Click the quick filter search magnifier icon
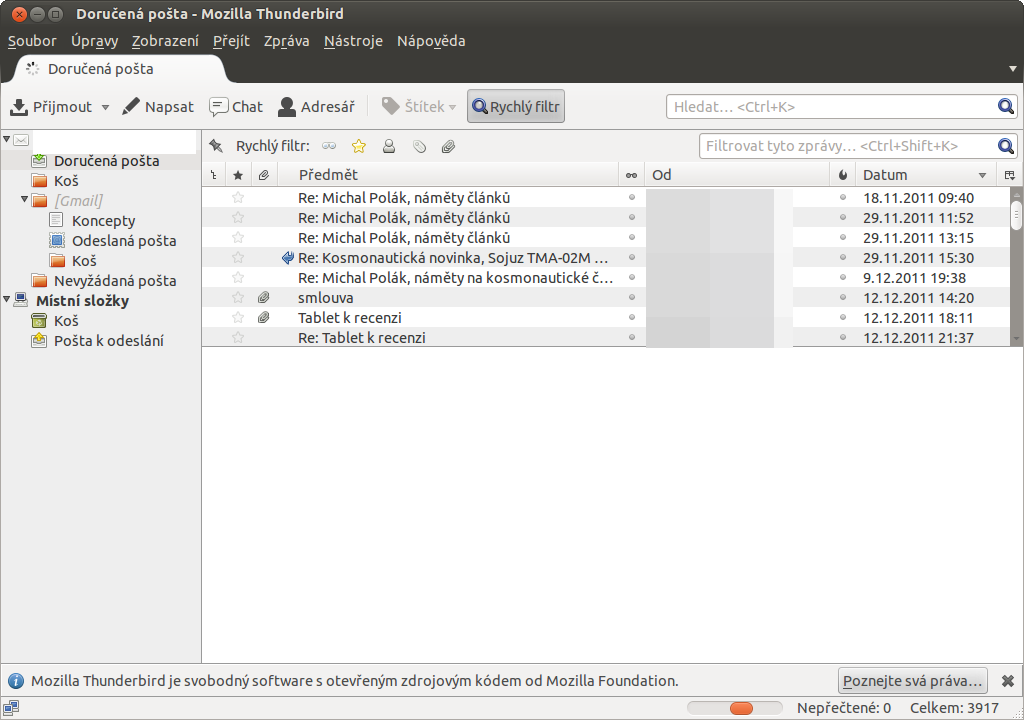 (x=1006, y=146)
